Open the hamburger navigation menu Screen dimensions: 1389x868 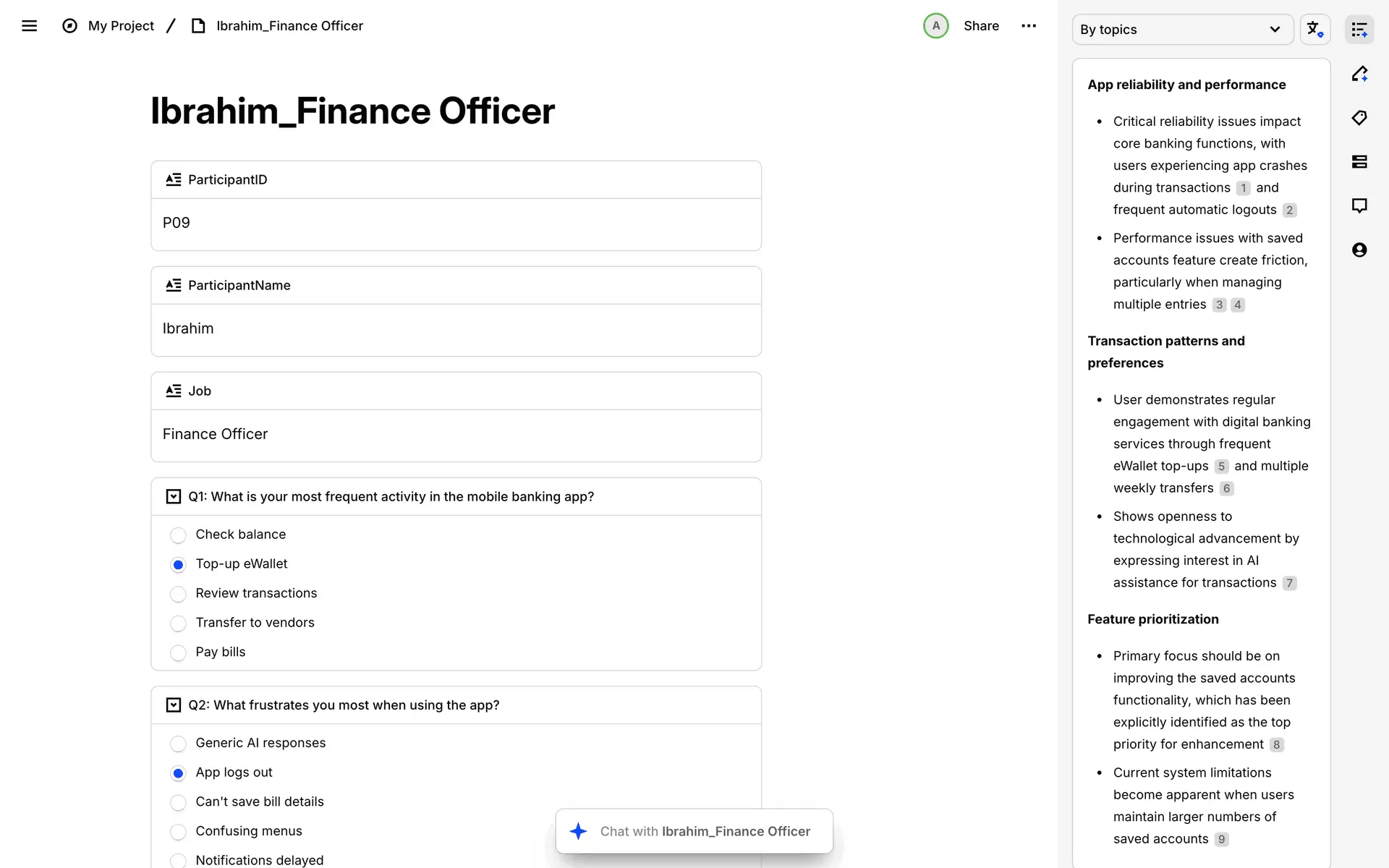coord(29,26)
